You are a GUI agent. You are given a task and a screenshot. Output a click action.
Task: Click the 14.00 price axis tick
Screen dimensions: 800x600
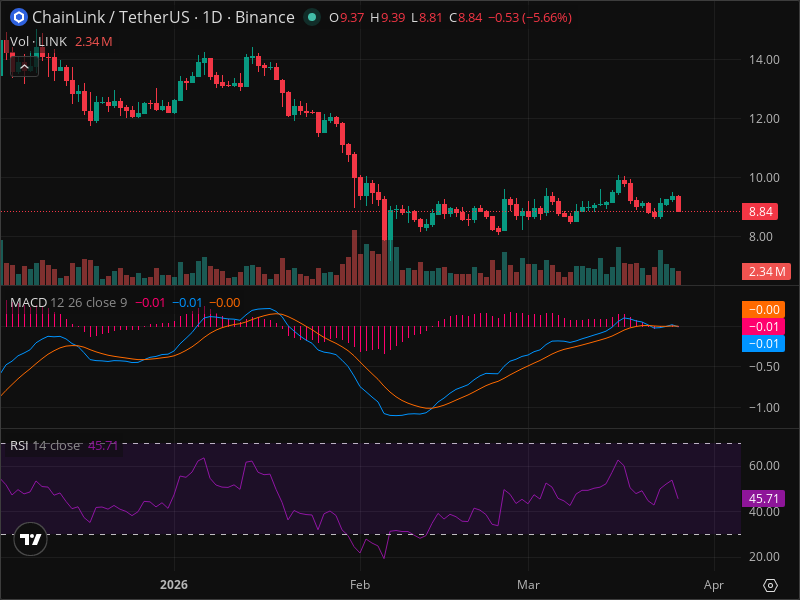pos(764,60)
